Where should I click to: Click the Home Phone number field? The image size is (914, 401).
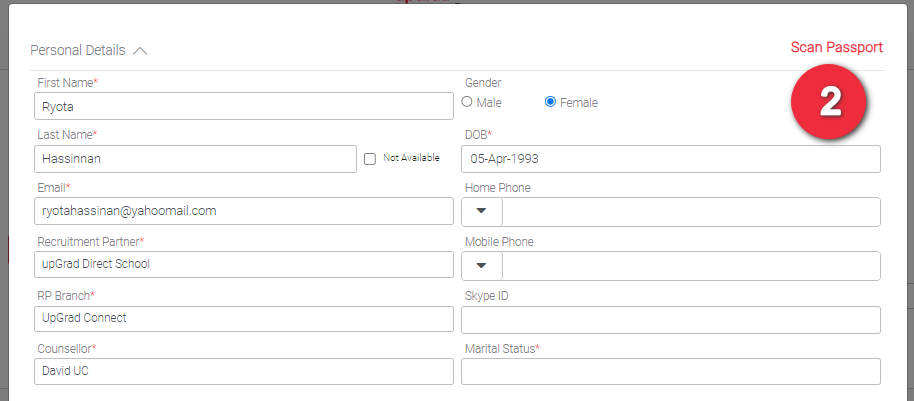690,212
